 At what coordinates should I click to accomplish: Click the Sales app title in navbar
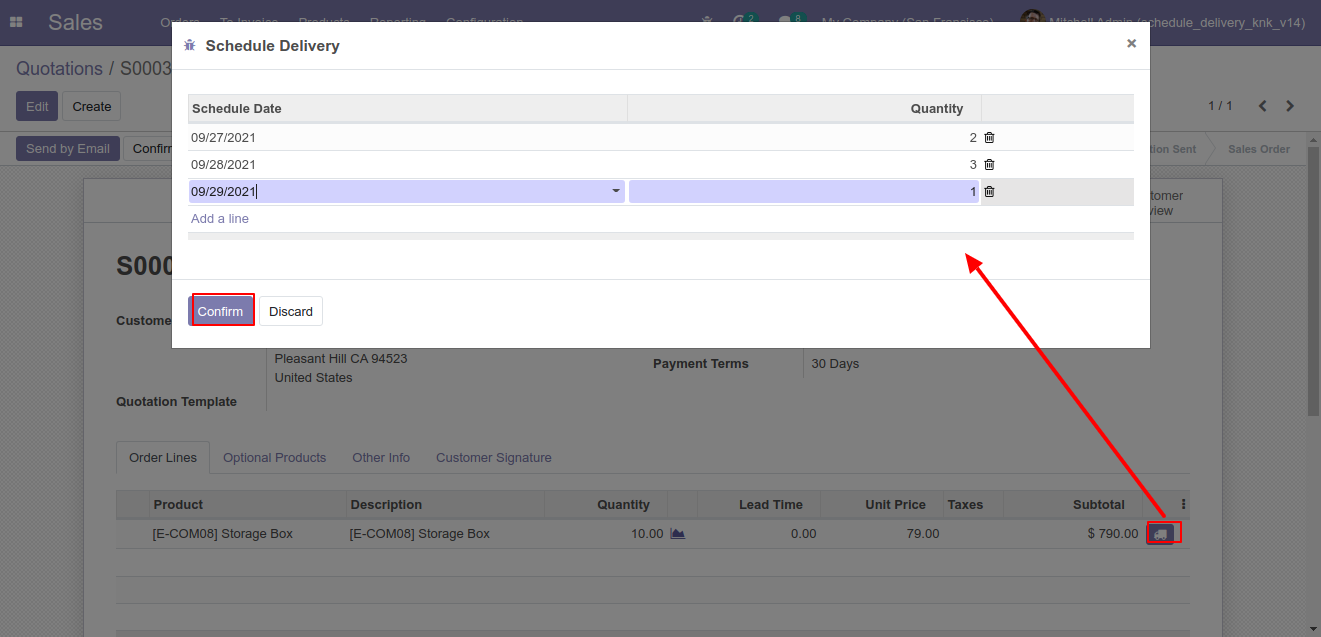coord(75,22)
